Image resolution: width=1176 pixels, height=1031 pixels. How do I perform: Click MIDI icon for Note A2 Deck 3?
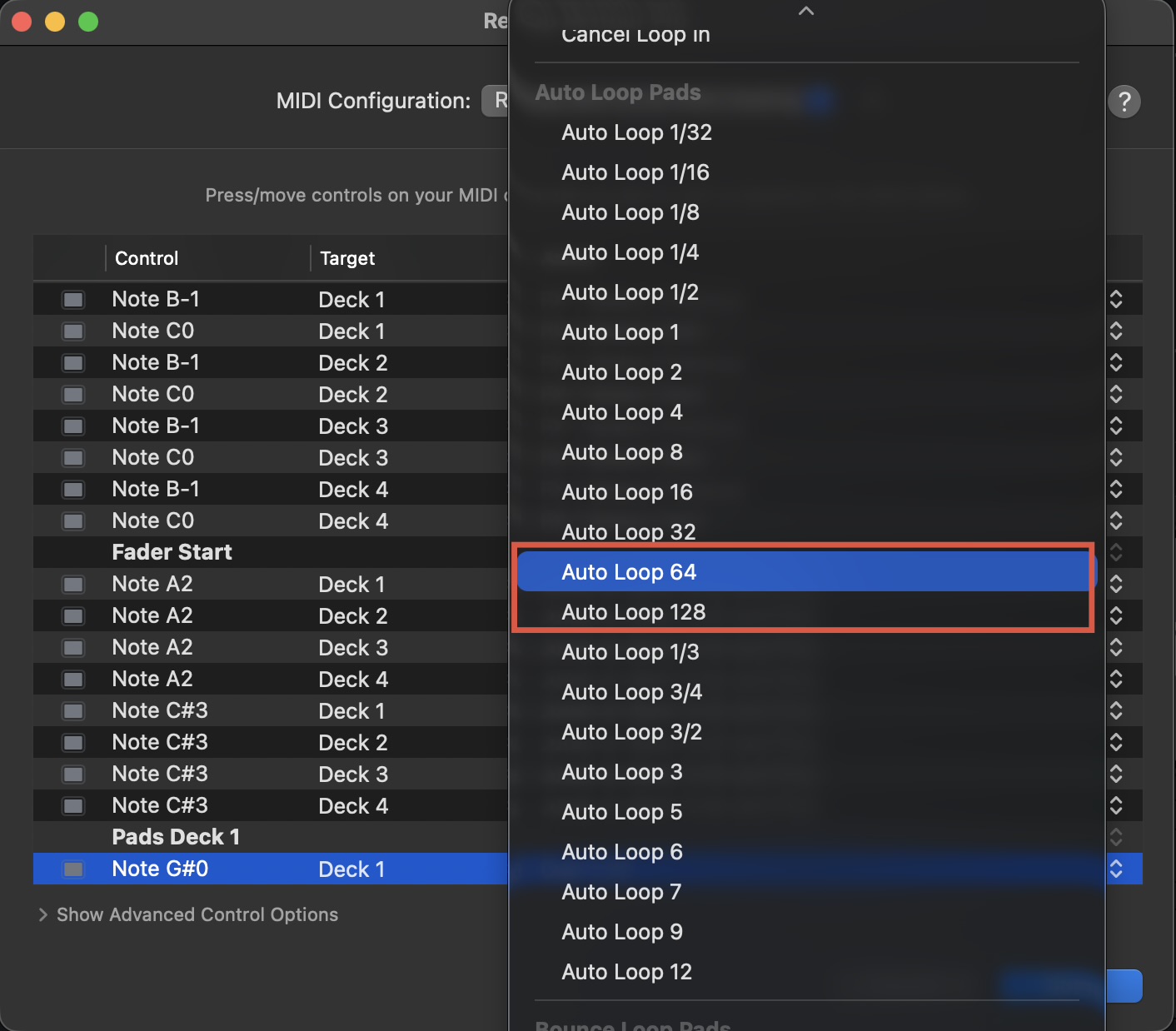pyautogui.click(x=73, y=647)
